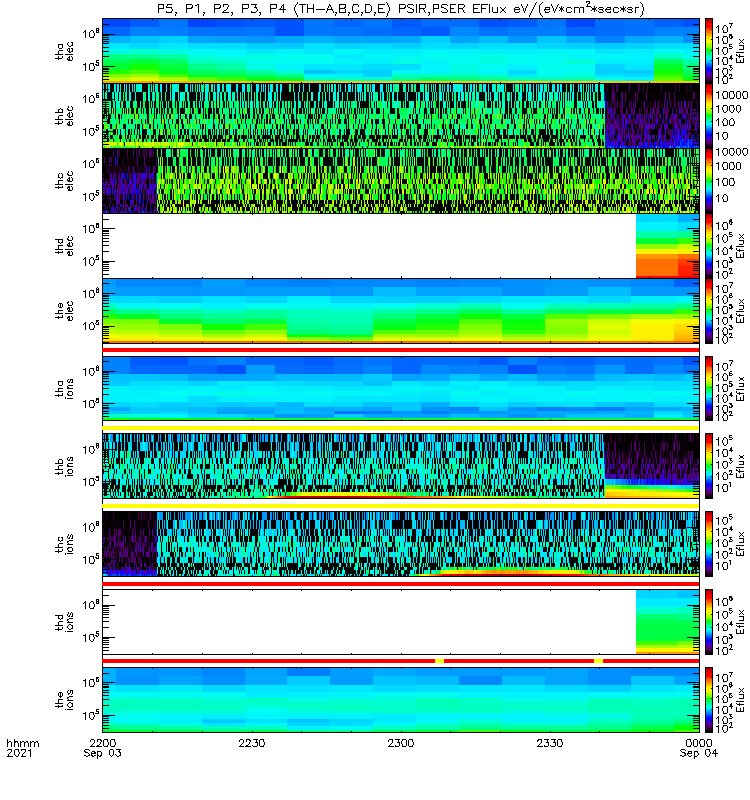Select the 'thd ions' y-axis label
The width and height of the screenshot is (750, 800).
(x=64, y=622)
